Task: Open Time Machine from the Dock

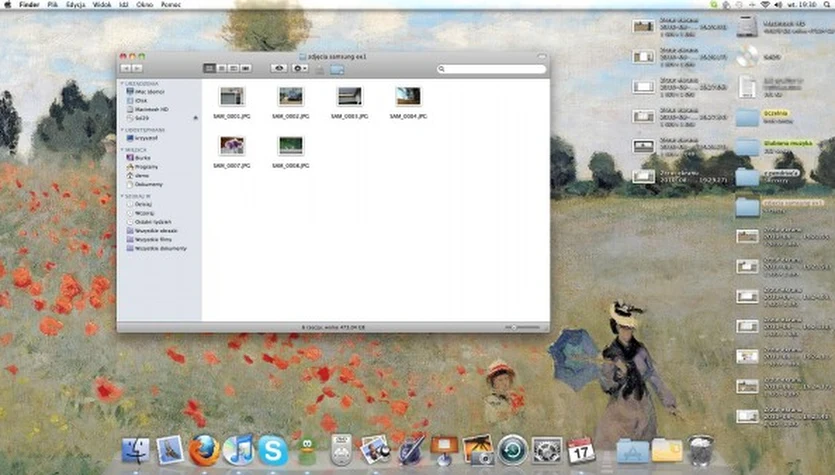Action: click(x=512, y=450)
